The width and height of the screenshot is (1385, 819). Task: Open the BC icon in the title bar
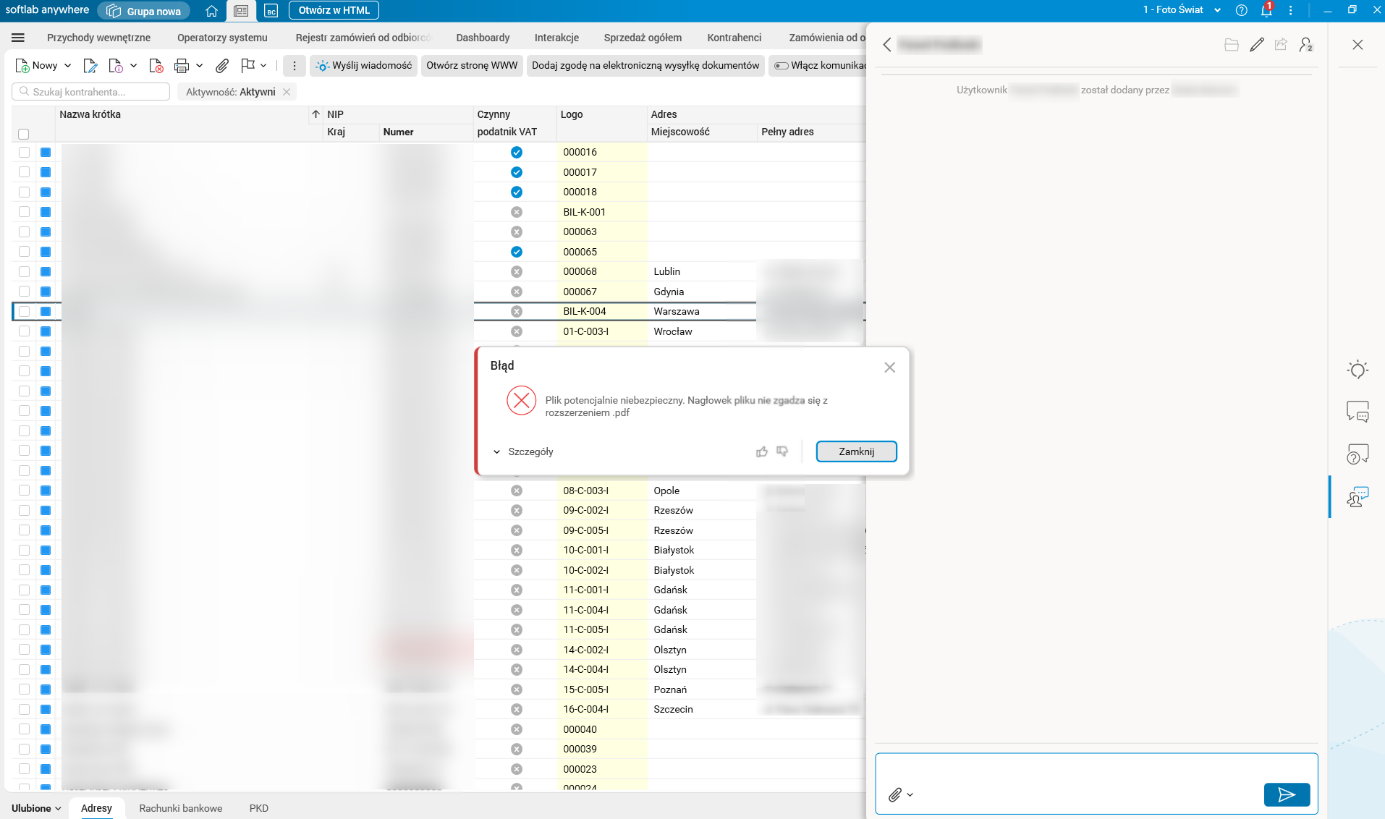(271, 11)
